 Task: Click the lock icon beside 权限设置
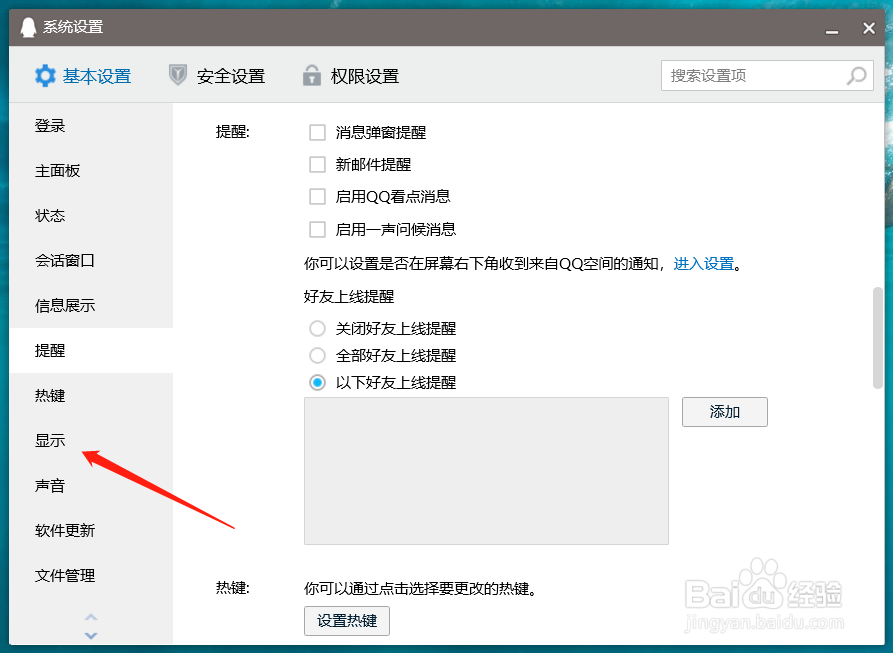(310, 75)
